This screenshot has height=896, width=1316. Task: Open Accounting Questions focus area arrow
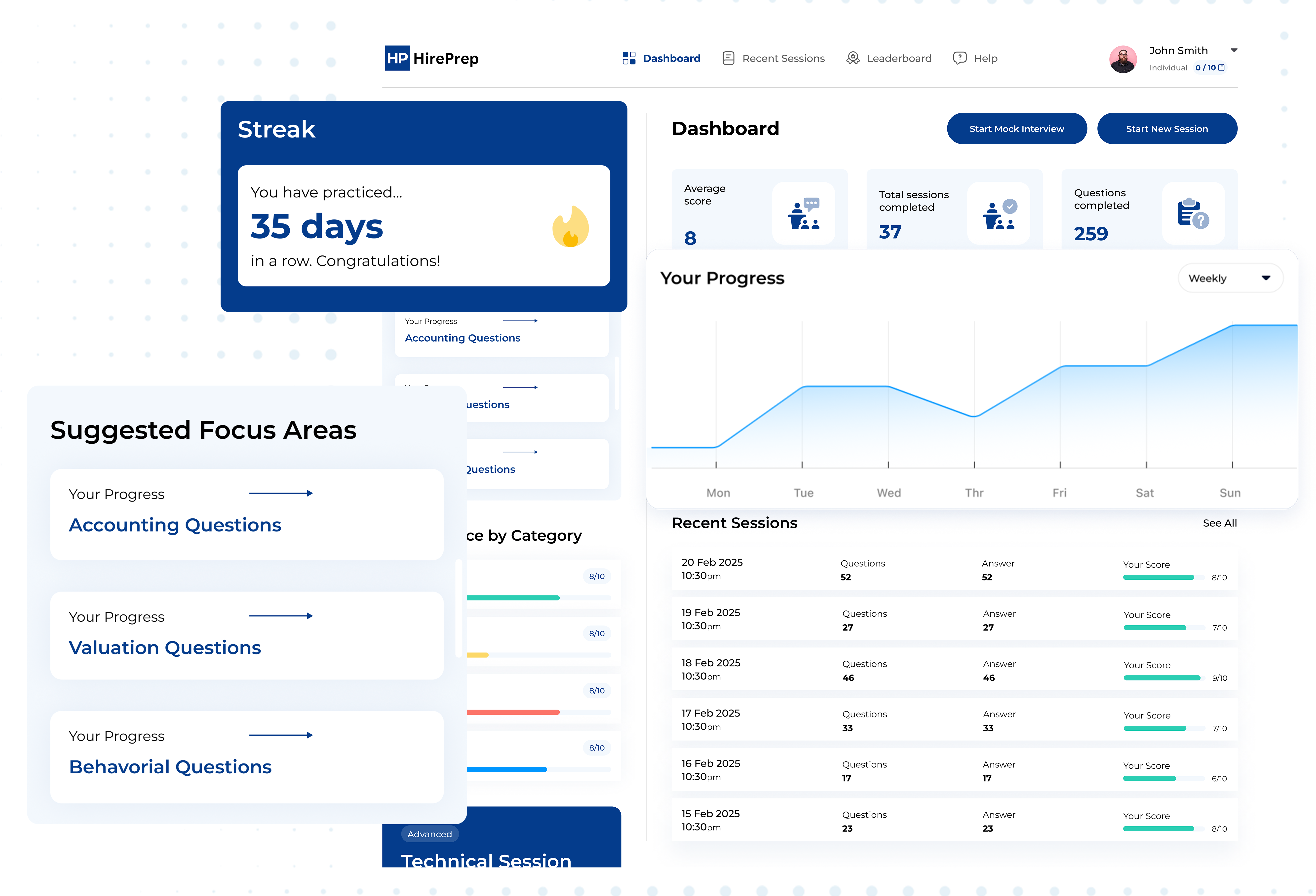(x=281, y=494)
